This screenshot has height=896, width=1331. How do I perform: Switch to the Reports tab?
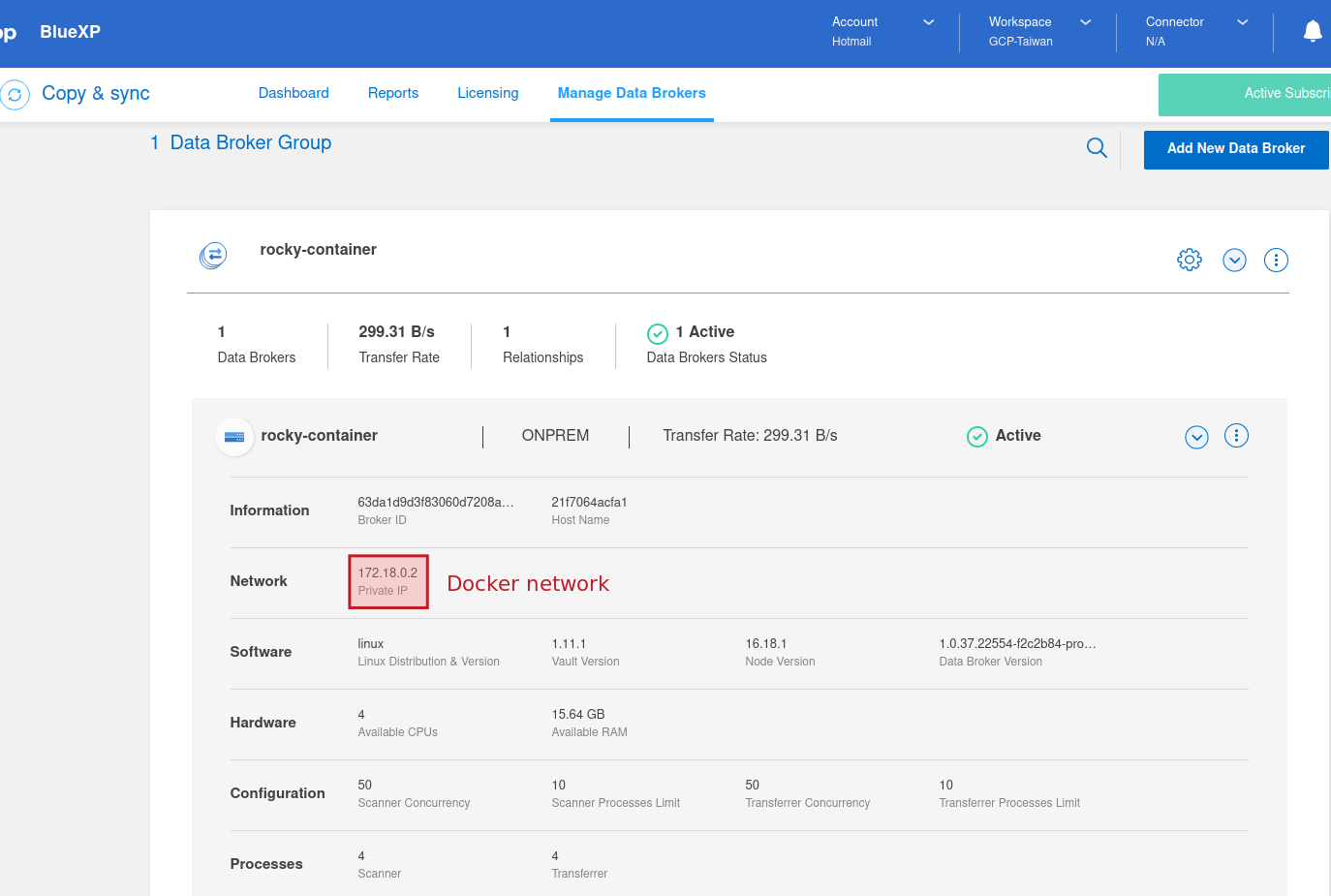(393, 93)
